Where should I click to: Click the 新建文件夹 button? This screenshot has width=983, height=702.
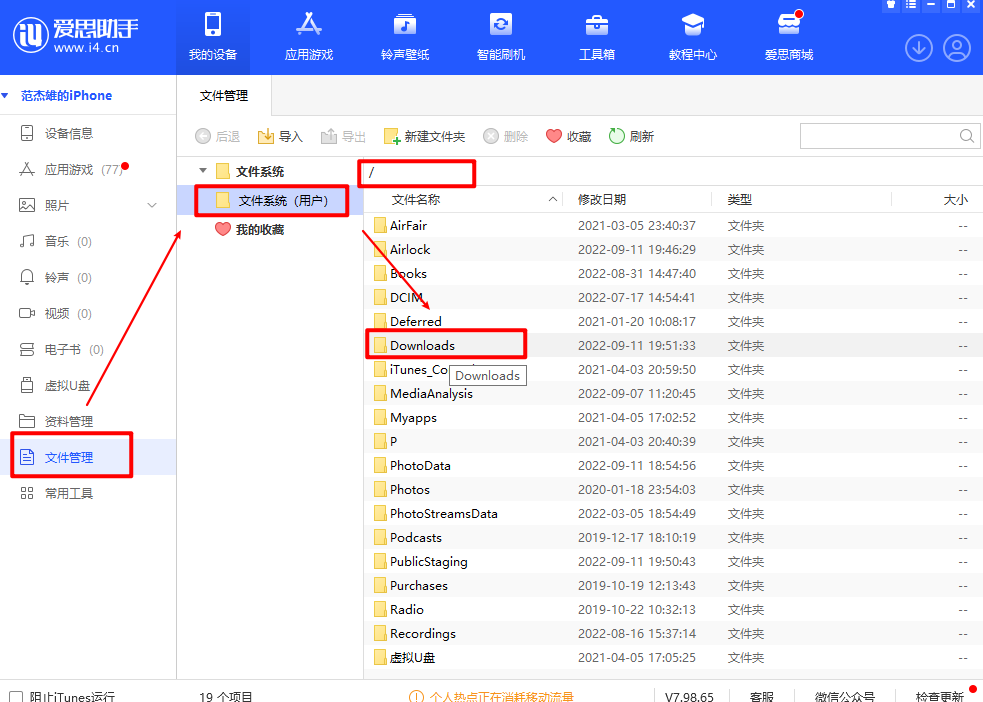[x=425, y=137]
